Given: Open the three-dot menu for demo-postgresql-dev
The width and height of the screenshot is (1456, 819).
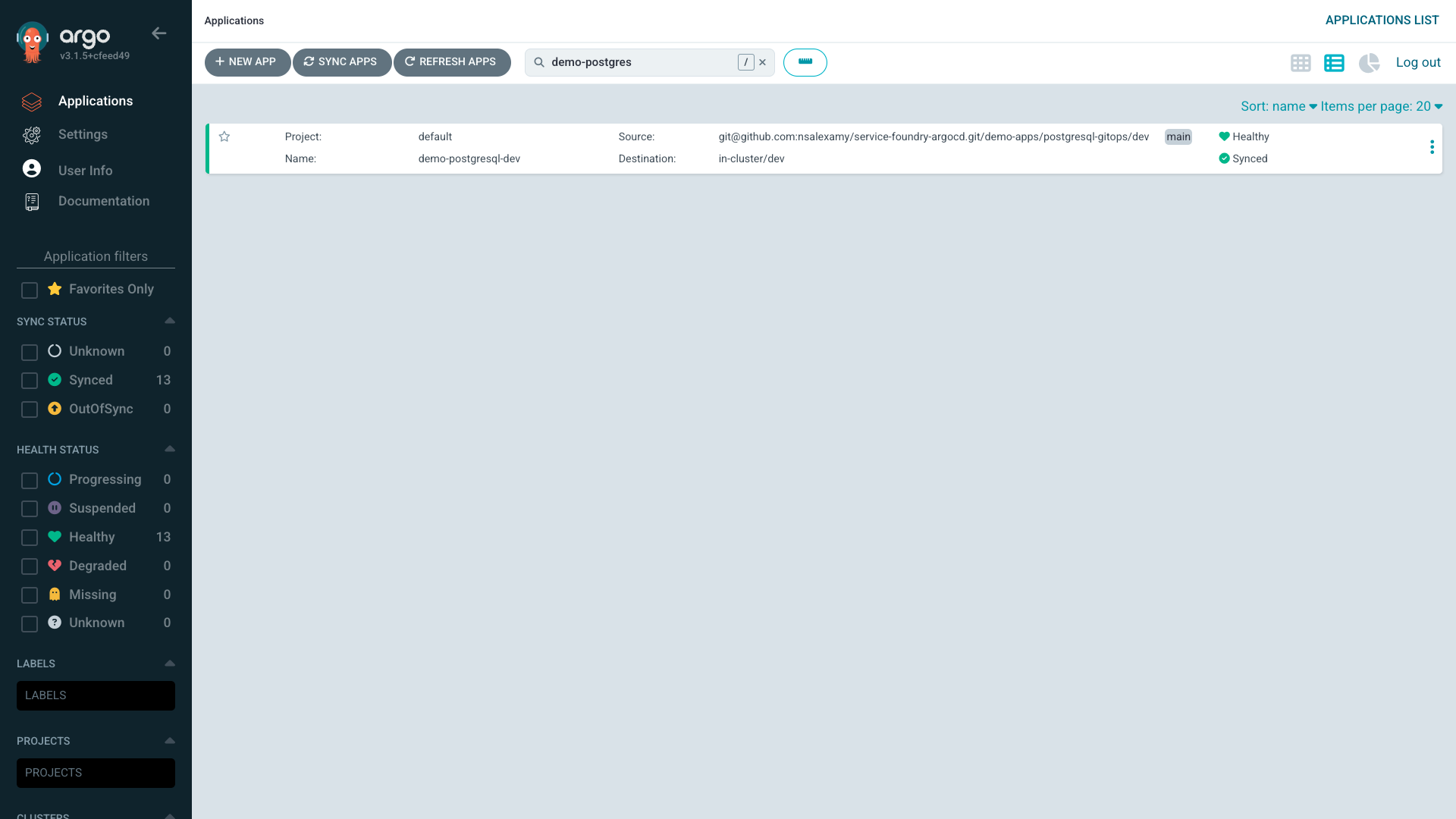Looking at the screenshot, I should click(1432, 147).
